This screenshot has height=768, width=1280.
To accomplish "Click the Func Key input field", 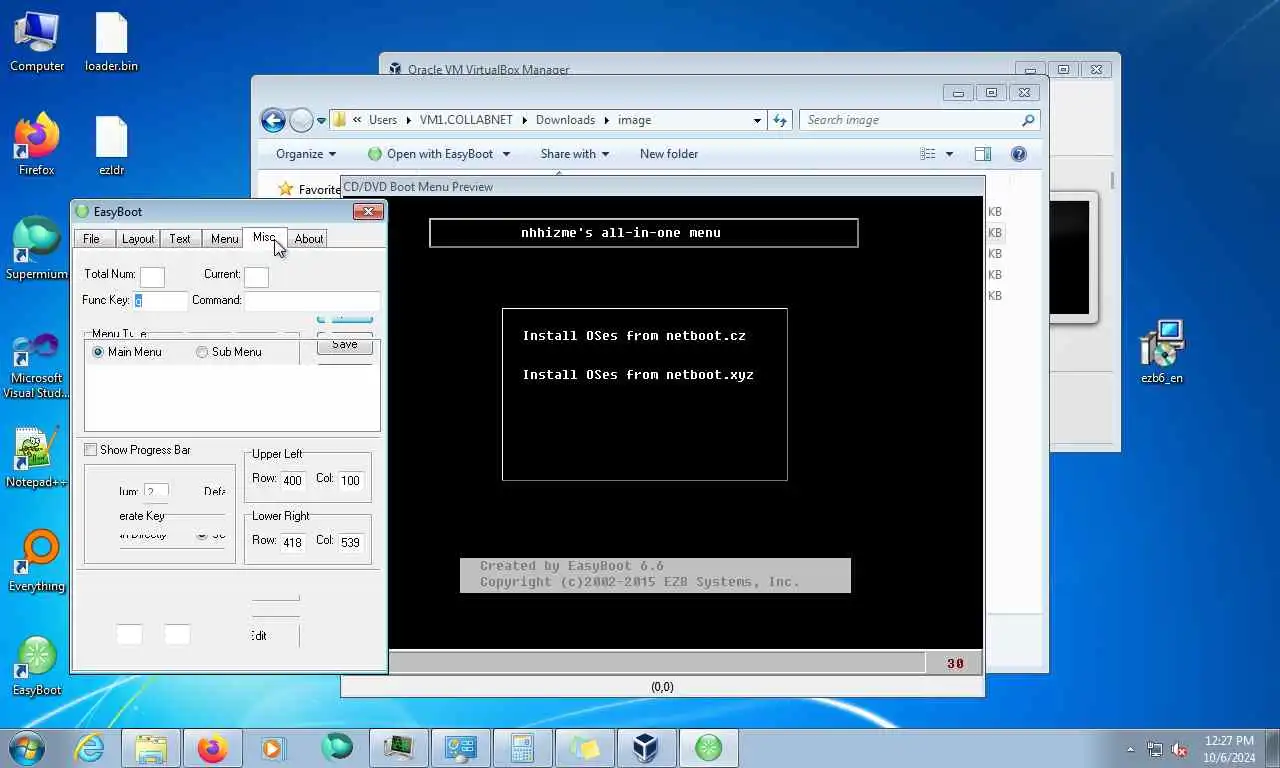I will pos(161,300).
